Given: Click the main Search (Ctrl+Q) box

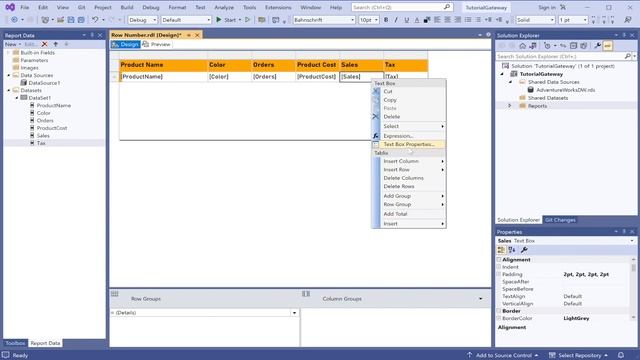Looking at the screenshot, I should (402, 7).
